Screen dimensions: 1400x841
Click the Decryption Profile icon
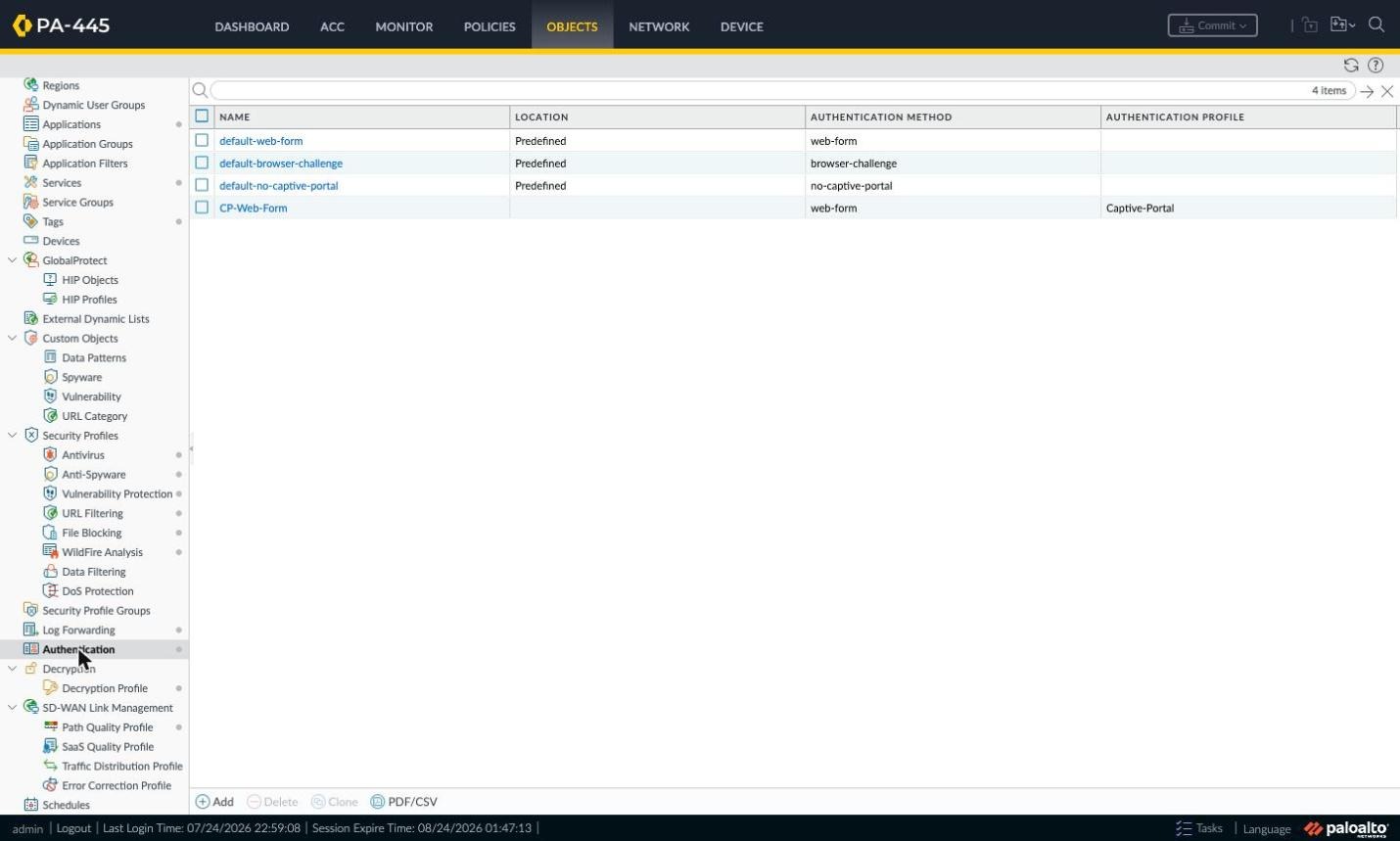coord(50,688)
